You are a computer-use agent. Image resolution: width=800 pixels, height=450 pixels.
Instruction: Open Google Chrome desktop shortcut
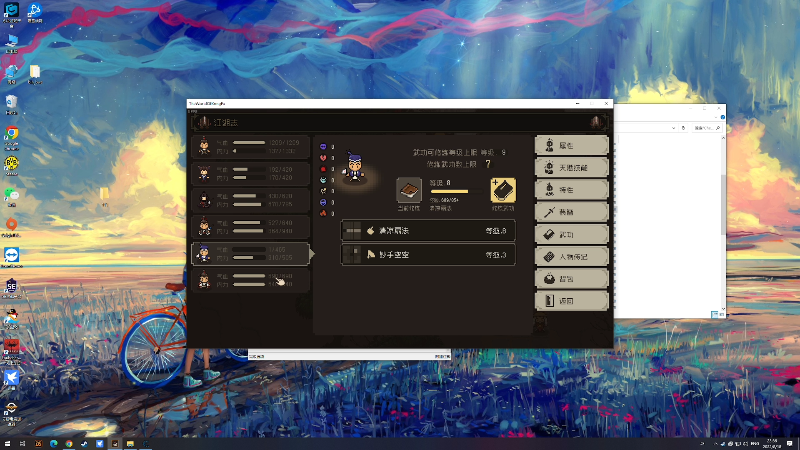point(11,134)
